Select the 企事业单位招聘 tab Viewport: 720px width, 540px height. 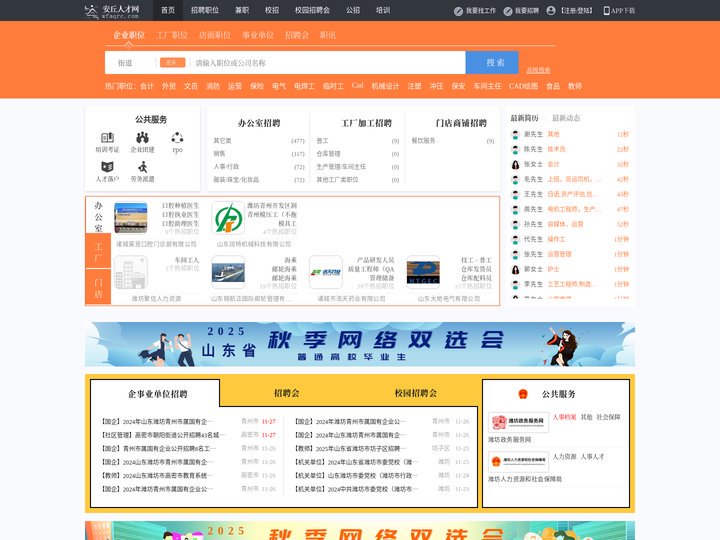click(x=158, y=394)
